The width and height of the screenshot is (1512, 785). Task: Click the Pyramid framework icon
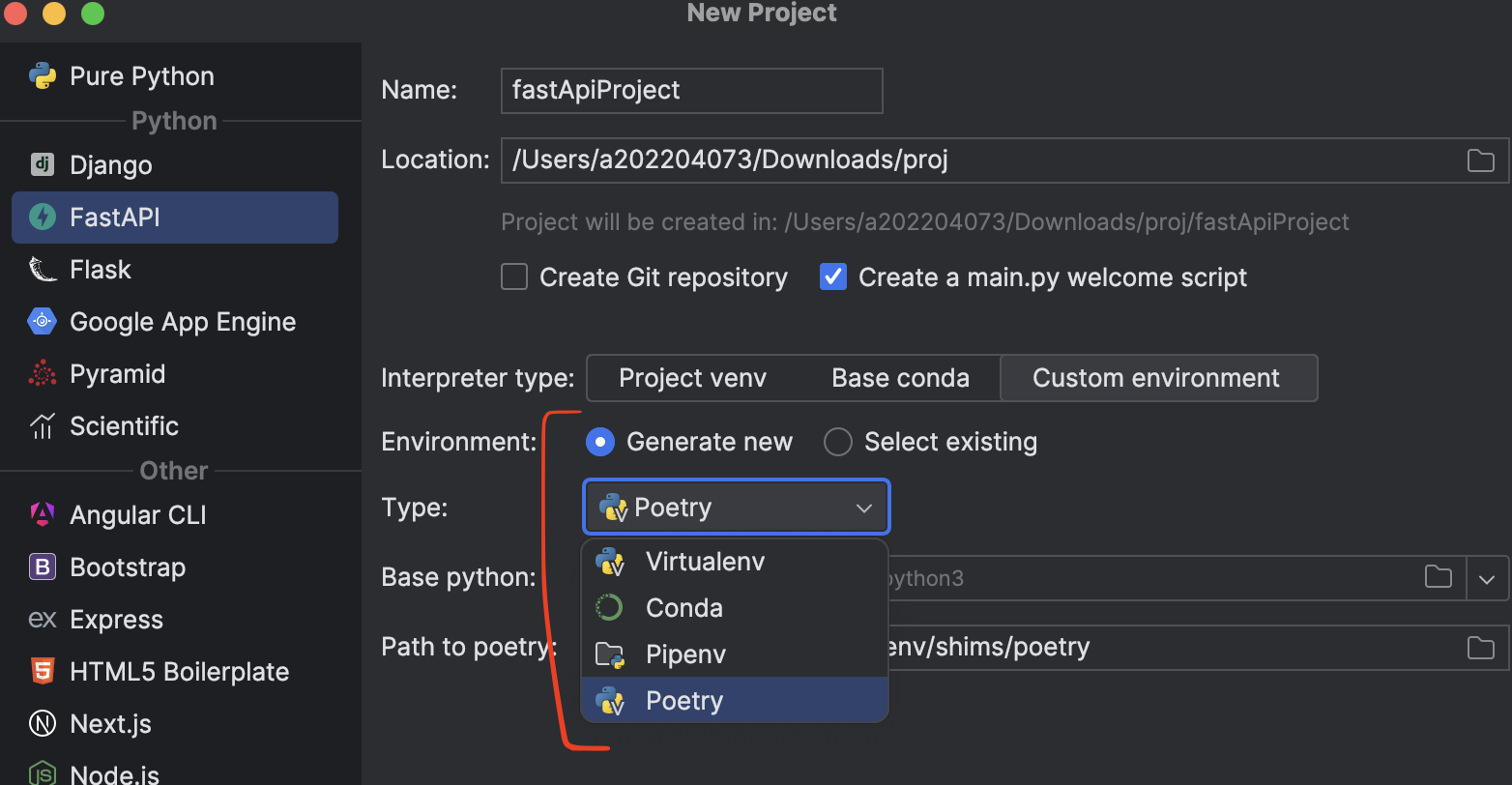click(x=43, y=373)
